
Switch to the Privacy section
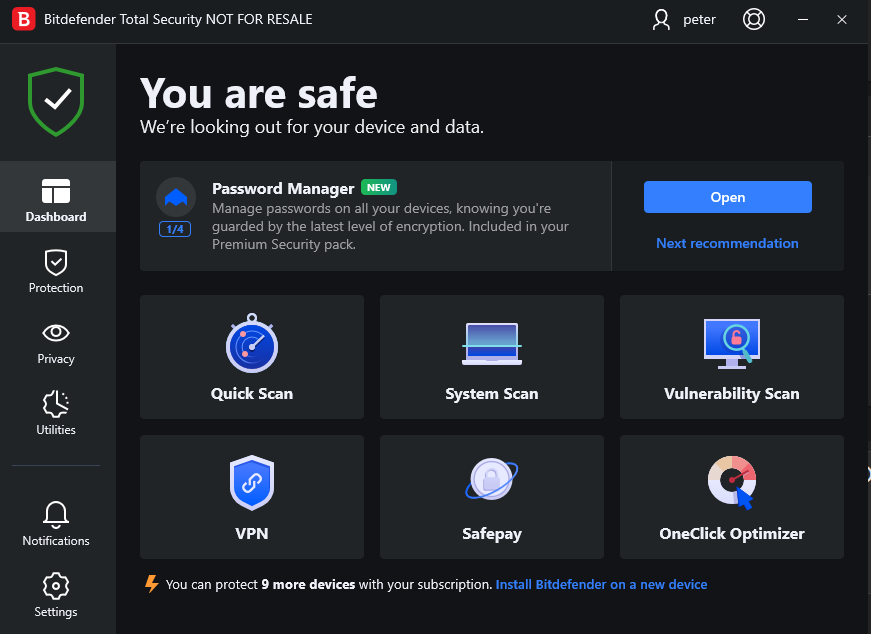56,343
